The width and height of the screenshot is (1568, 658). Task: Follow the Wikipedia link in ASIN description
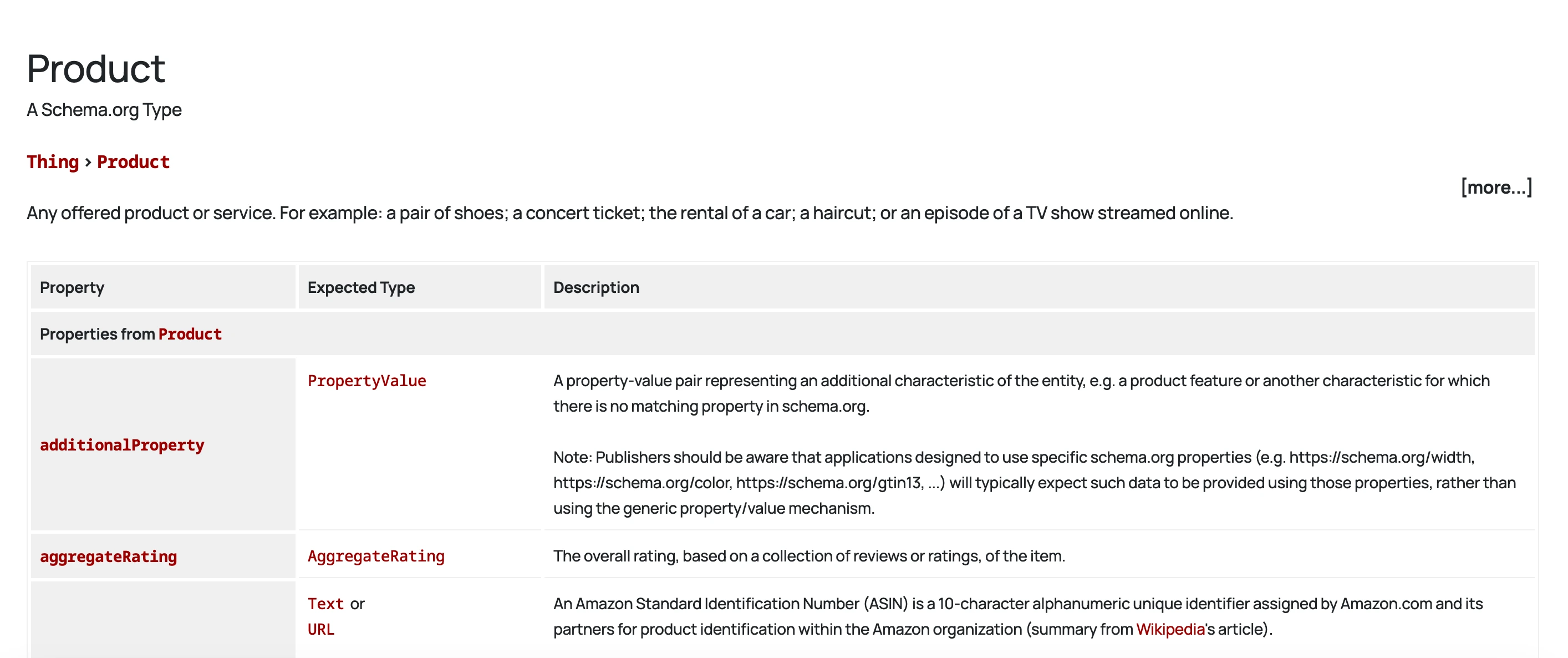click(x=1170, y=629)
